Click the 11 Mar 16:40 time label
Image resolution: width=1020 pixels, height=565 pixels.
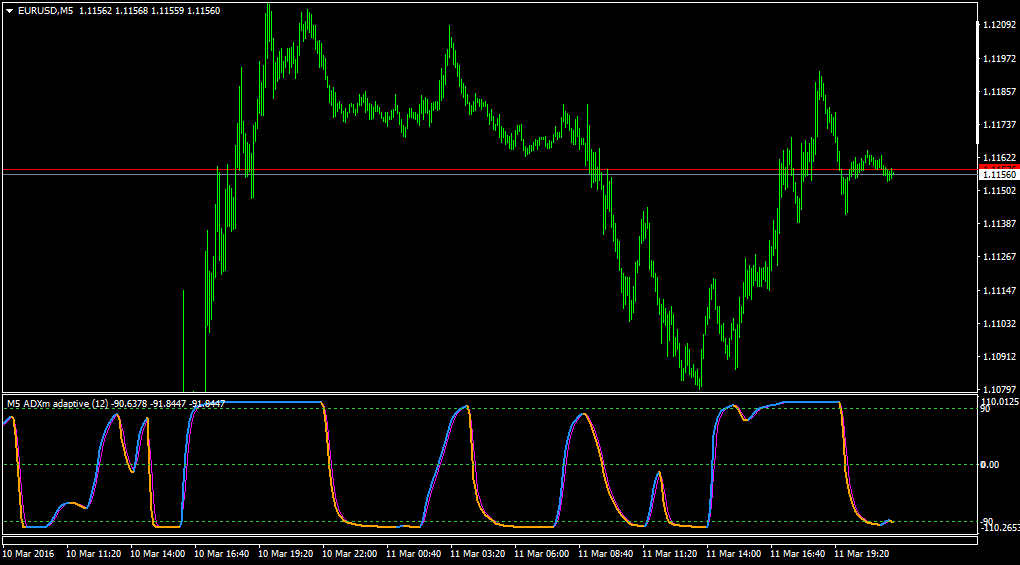[x=798, y=554]
